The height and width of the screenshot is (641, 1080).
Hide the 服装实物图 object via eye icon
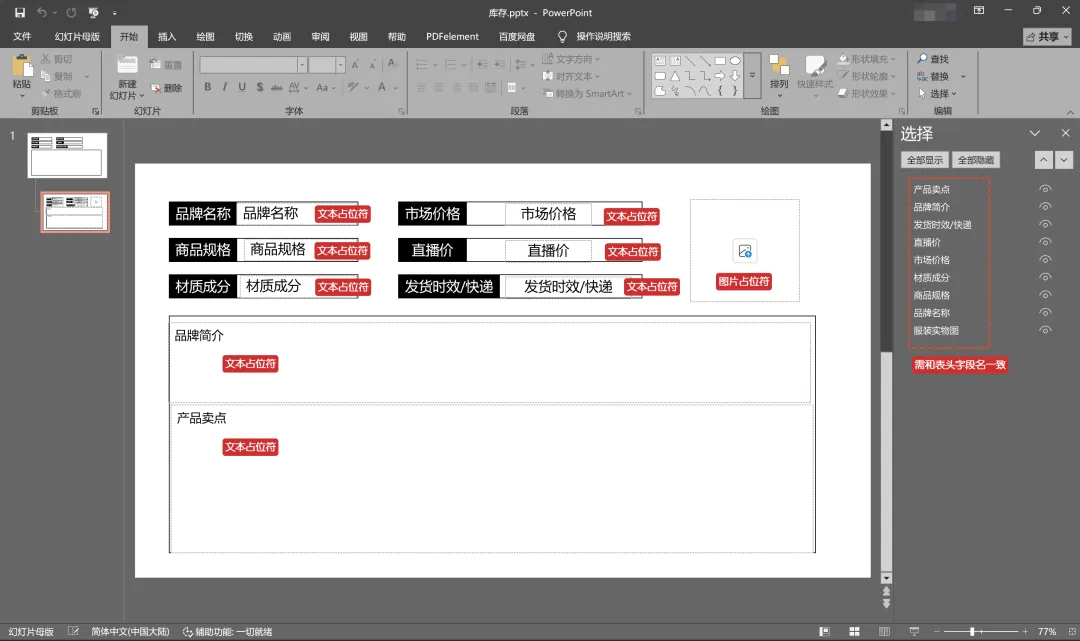pos(1045,330)
